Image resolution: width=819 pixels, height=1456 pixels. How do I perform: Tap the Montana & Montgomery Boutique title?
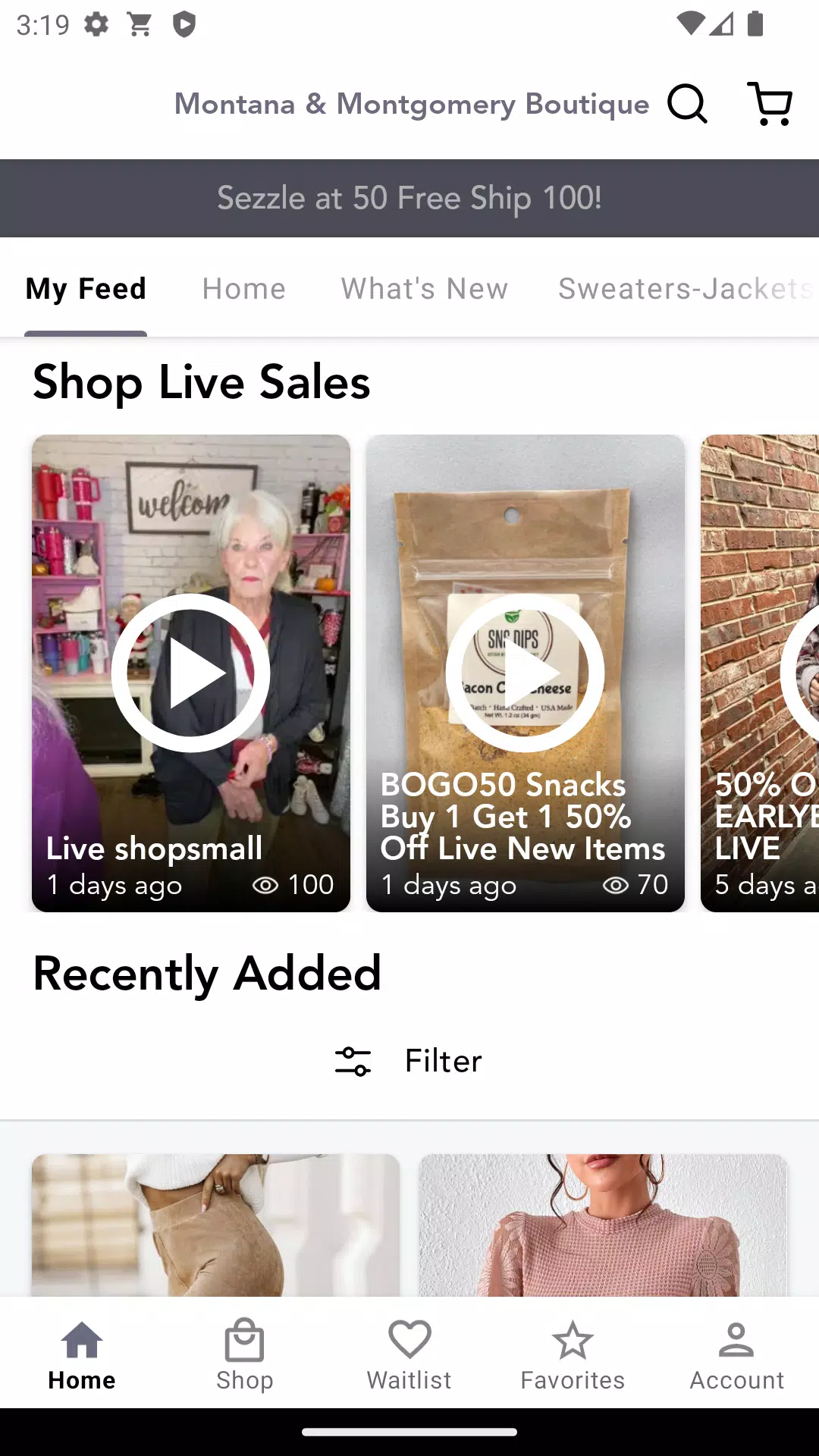pyautogui.click(x=412, y=104)
